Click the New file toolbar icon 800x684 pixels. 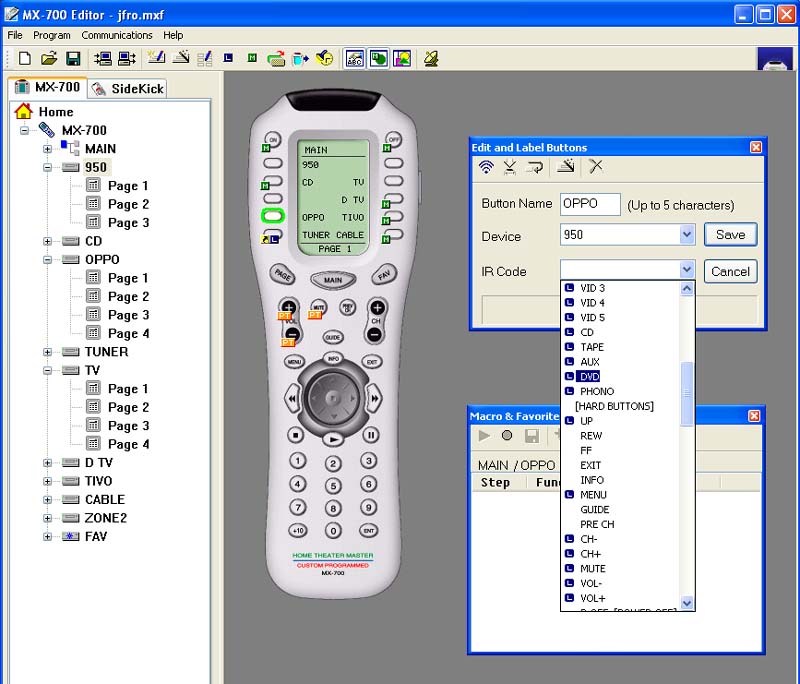click(x=24, y=59)
